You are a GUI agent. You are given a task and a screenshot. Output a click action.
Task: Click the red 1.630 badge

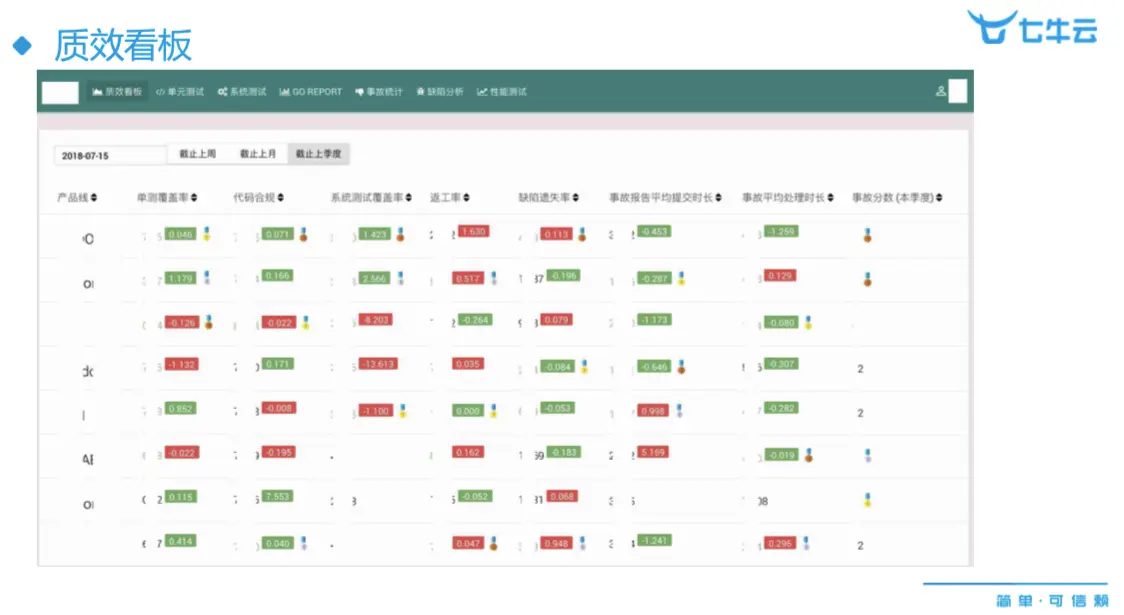(473, 232)
